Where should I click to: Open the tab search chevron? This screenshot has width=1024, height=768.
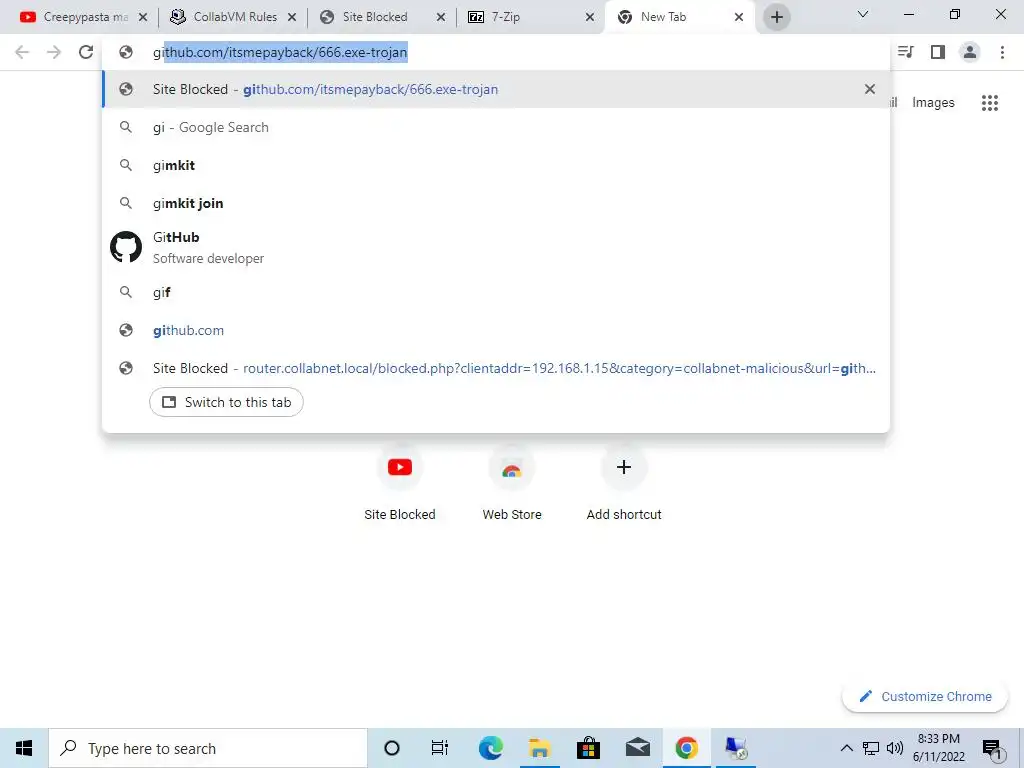[863, 14]
